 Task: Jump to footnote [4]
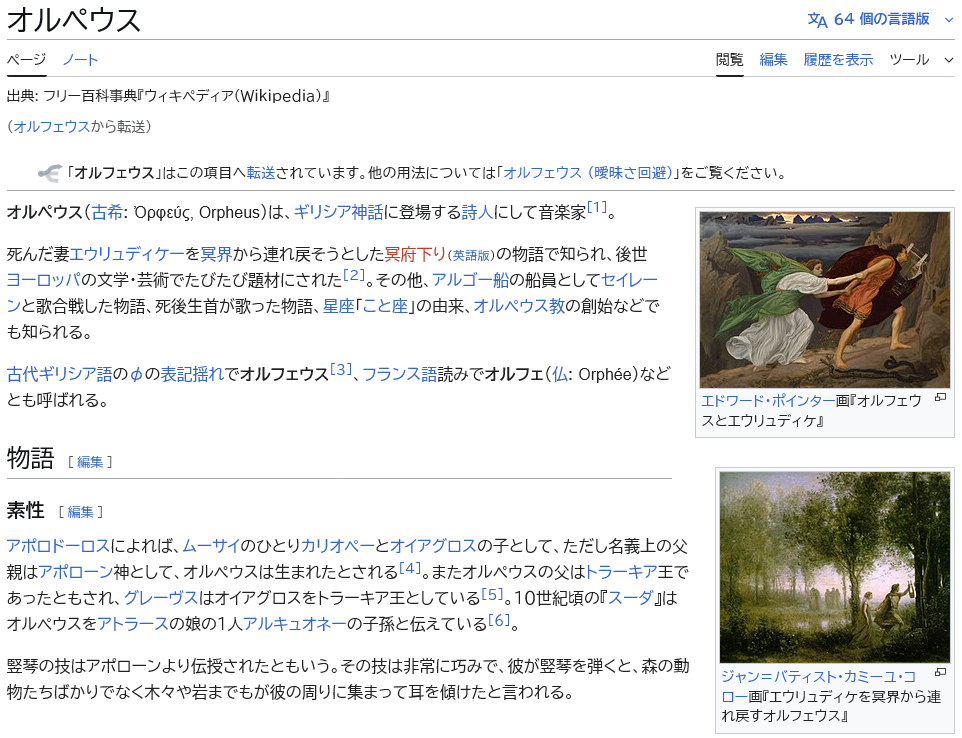tap(410, 567)
